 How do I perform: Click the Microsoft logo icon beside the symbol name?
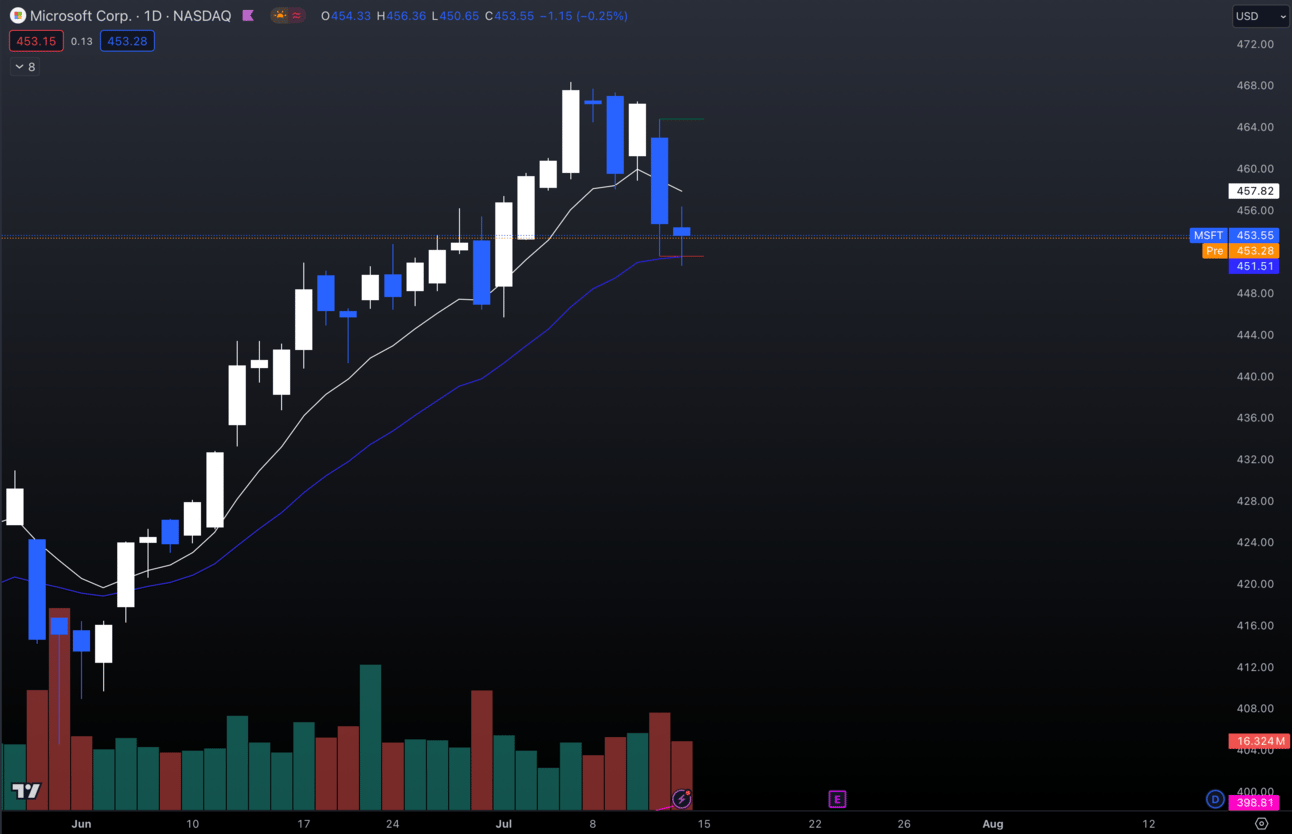pos(17,16)
